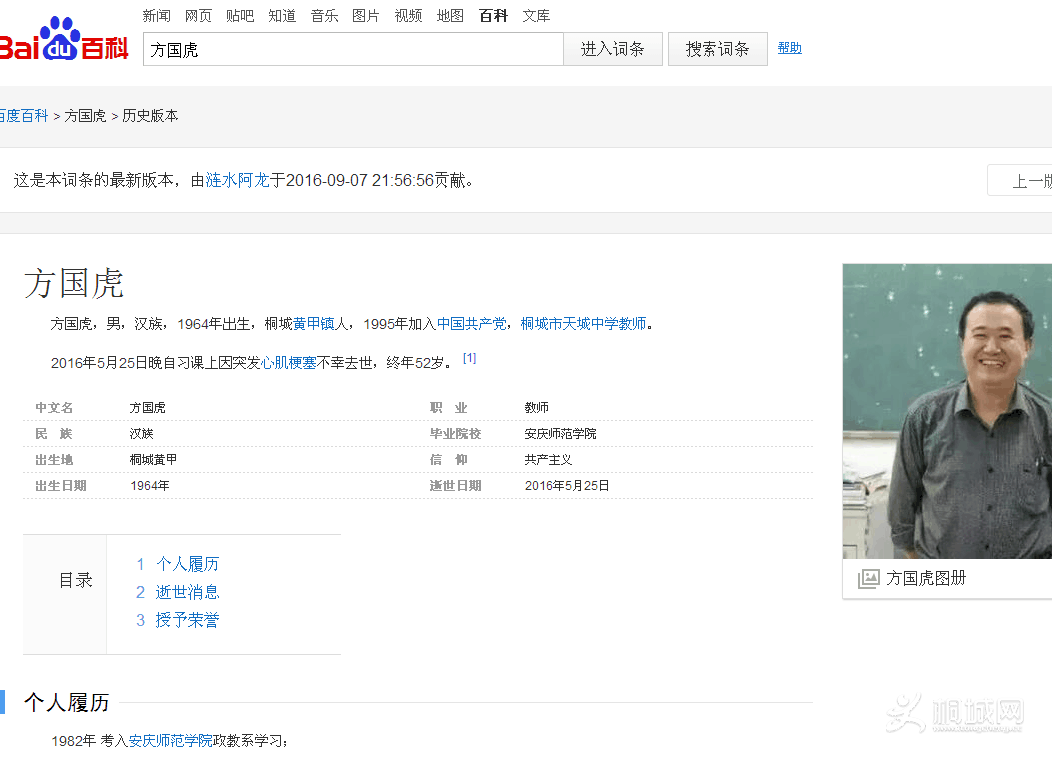Click reference citation [1]
The image size is (1052, 758).
coord(469,358)
